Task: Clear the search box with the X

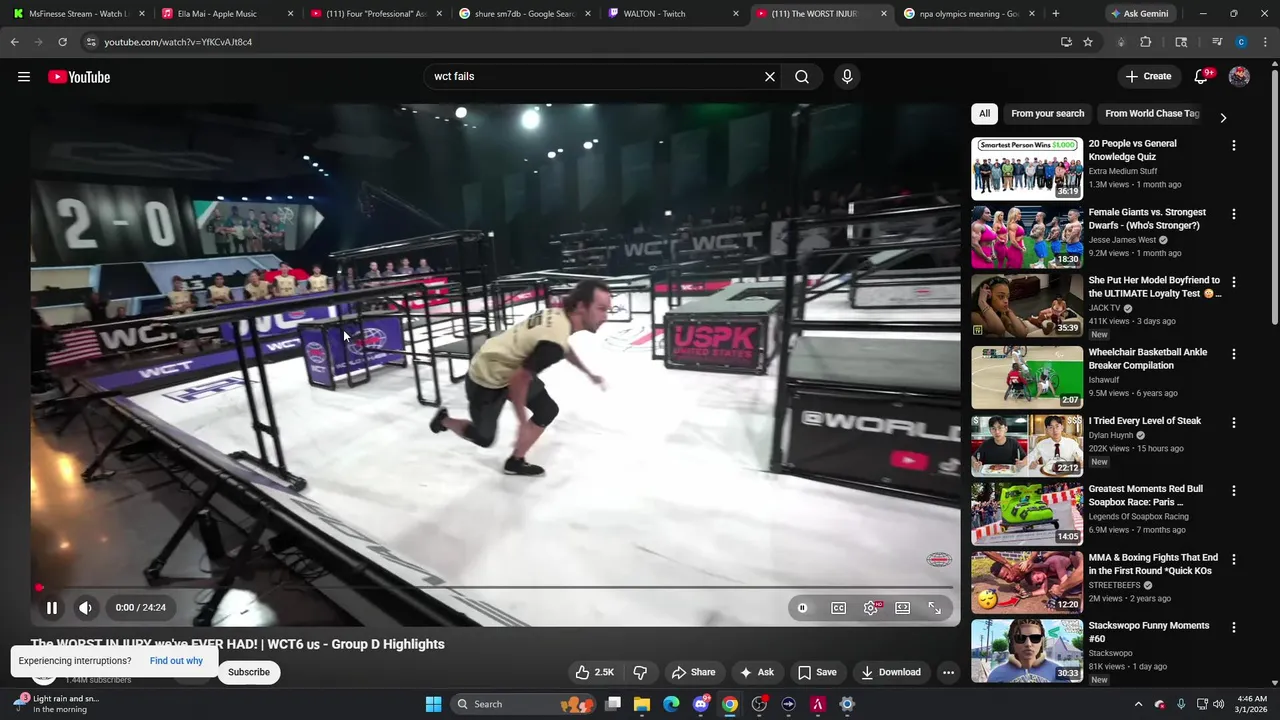Action: tap(770, 77)
